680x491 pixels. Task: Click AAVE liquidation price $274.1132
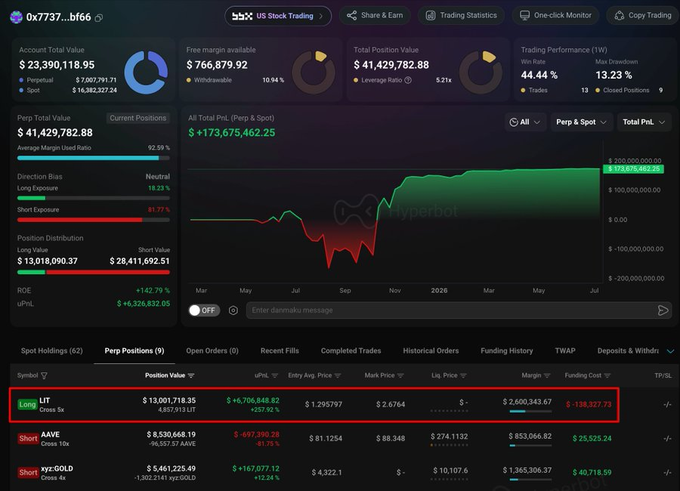click(449, 436)
